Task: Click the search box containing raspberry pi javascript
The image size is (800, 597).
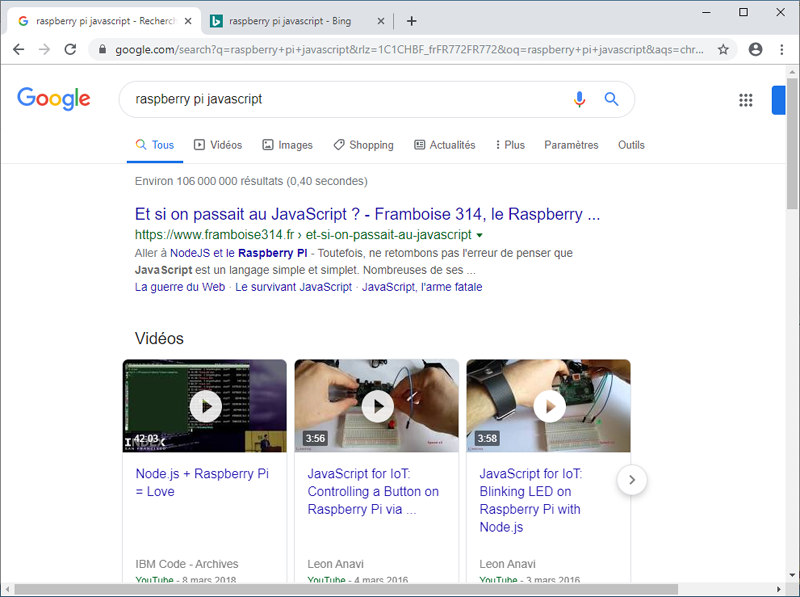Action: click(x=340, y=99)
